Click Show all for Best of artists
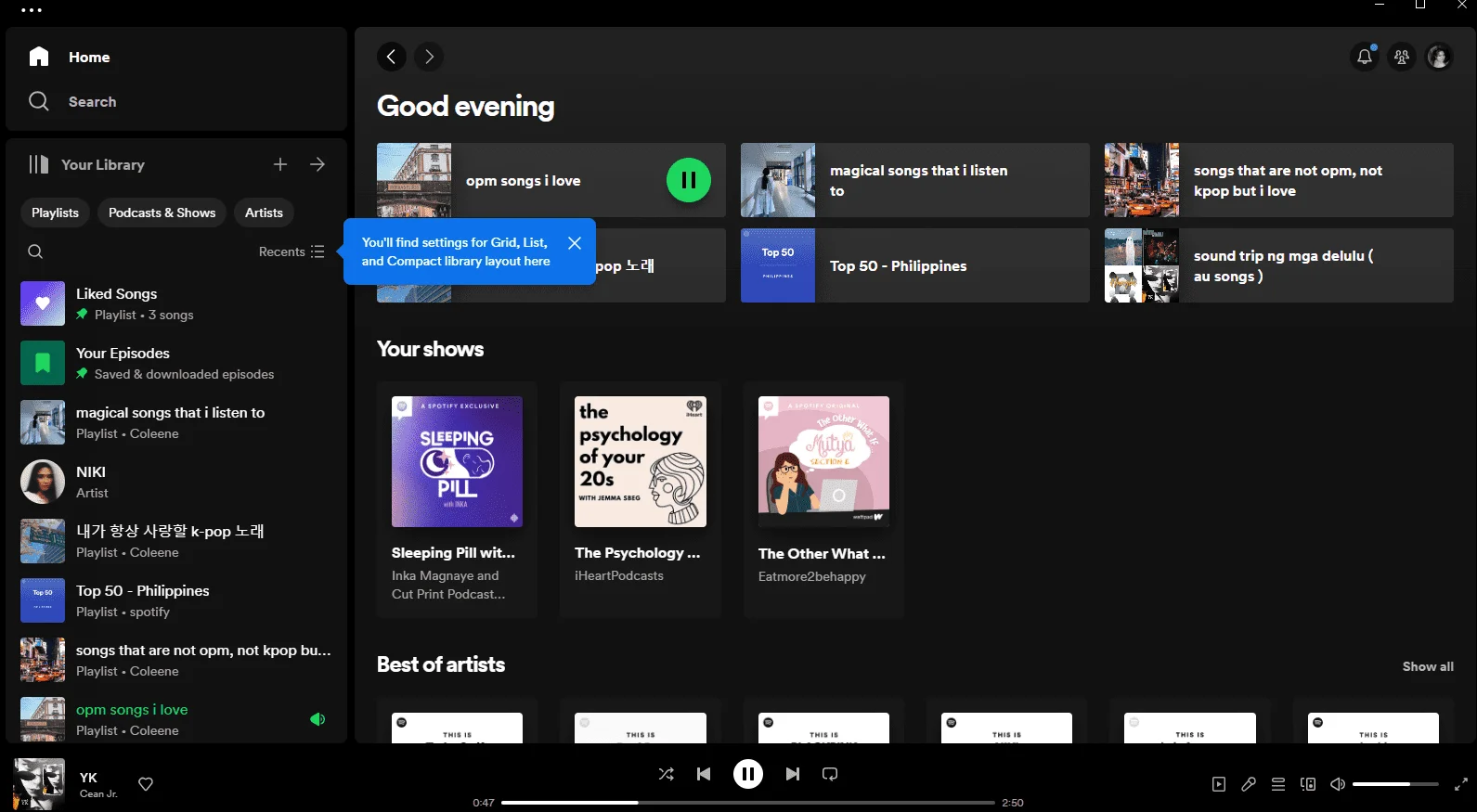The width and height of the screenshot is (1477, 812). (x=1428, y=666)
